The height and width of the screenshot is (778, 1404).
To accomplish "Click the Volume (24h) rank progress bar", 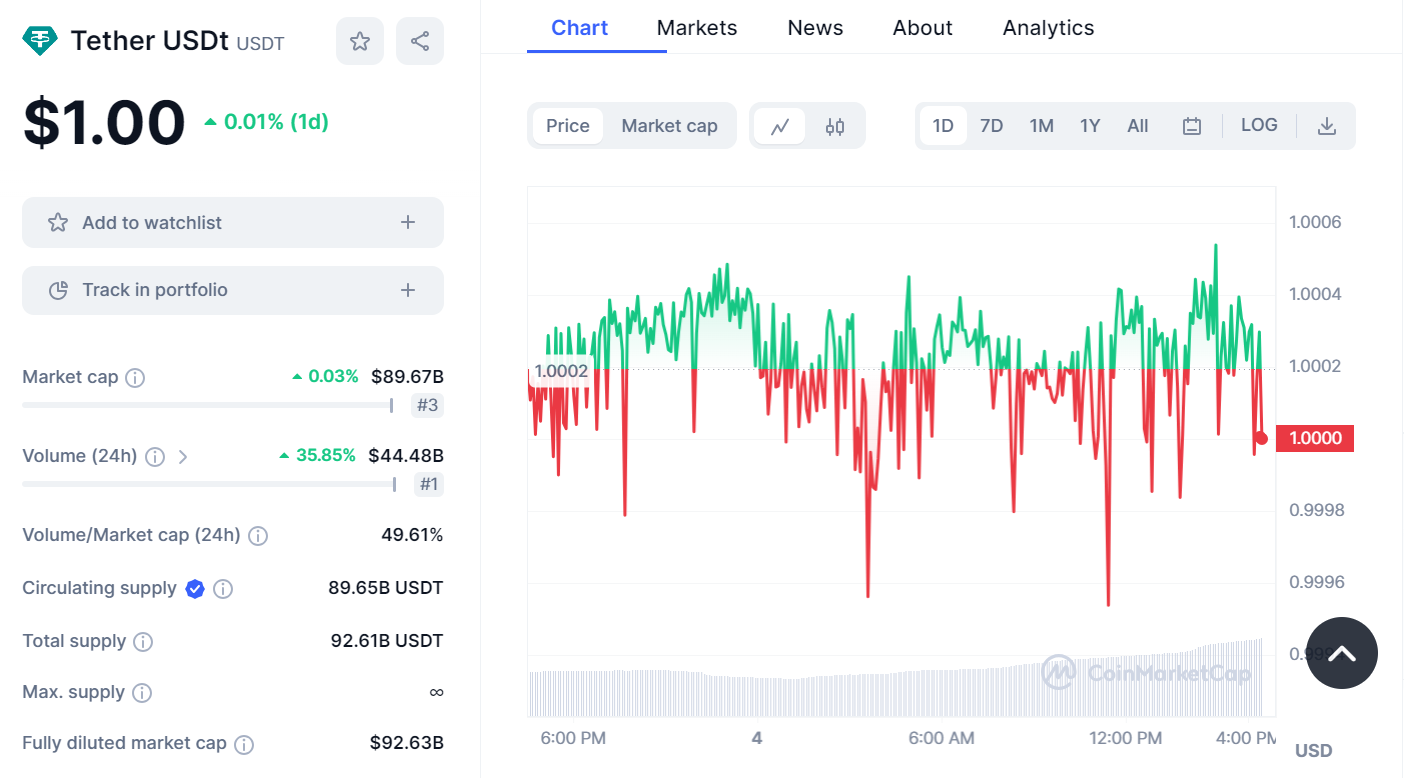I will point(209,484).
